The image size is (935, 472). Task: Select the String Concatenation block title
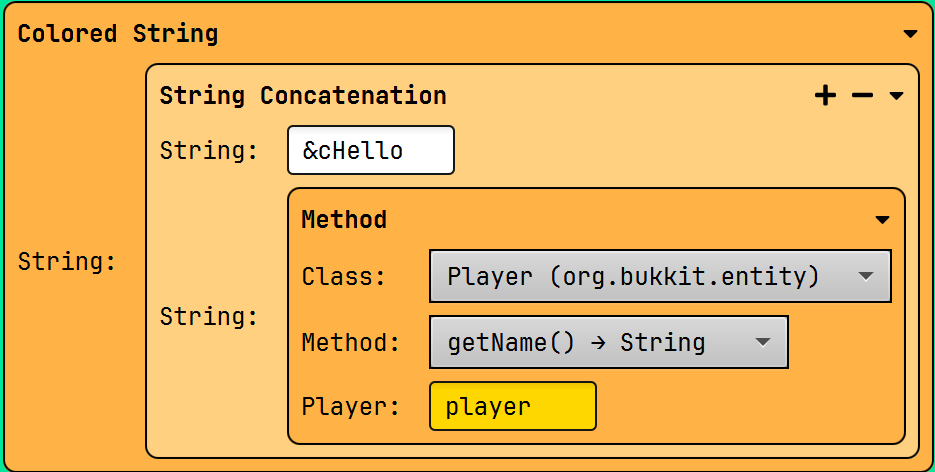pyautogui.click(x=303, y=96)
